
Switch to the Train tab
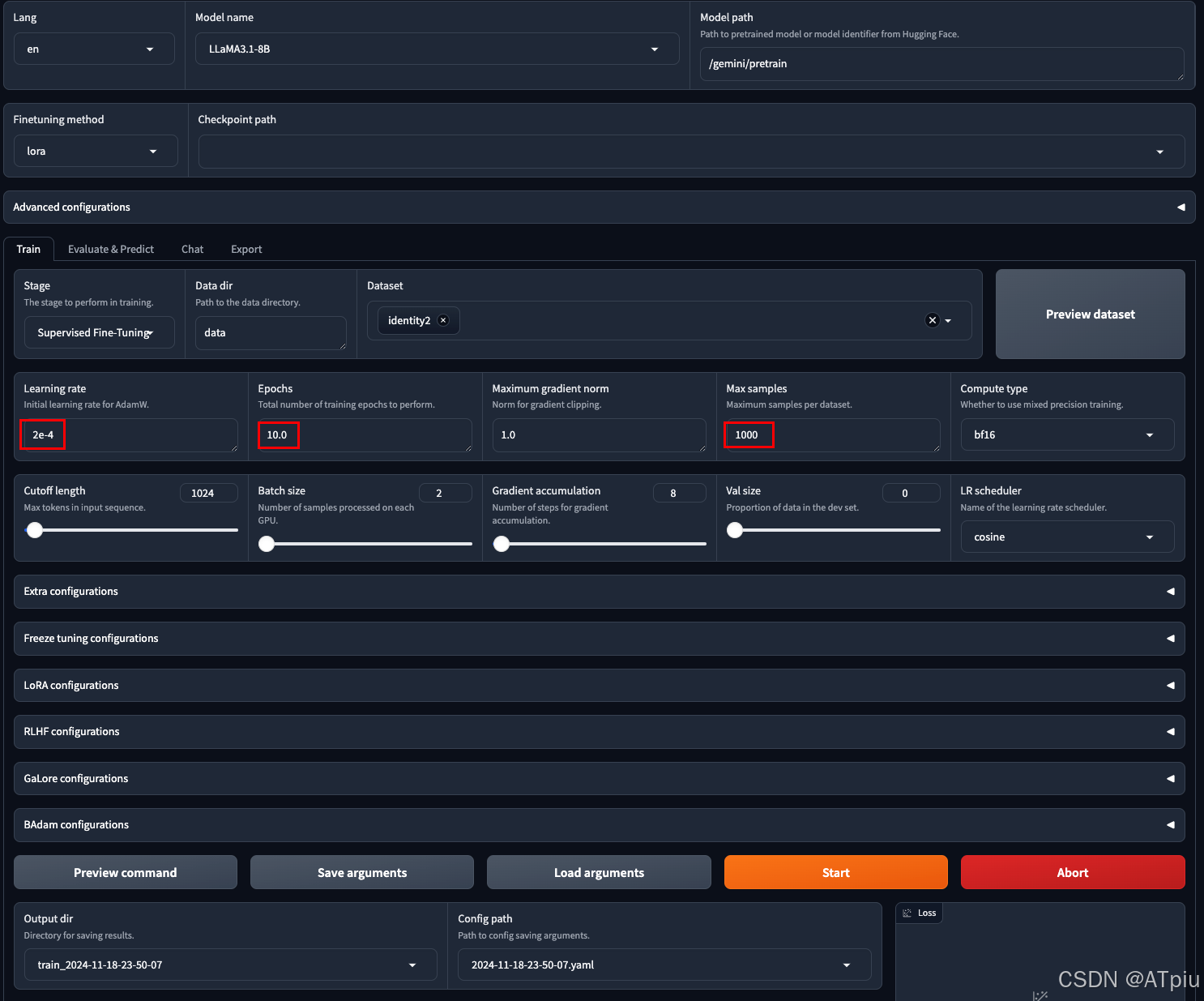(x=28, y=249)
